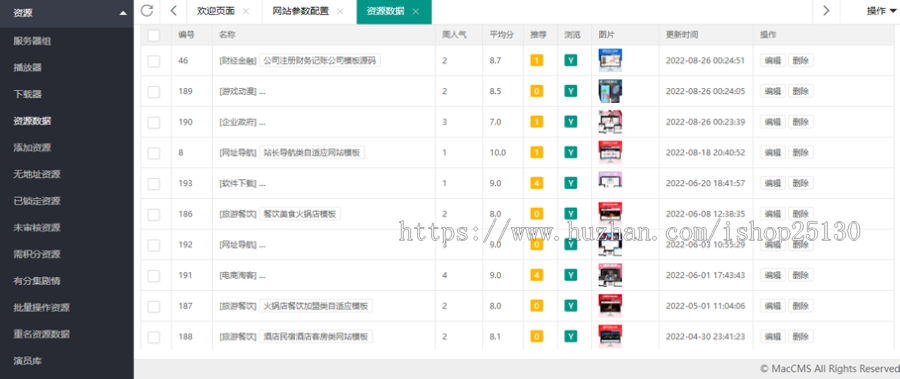900x379 pixels.
Task: Select the 资源数据 tab
Action: pos(385,11)
